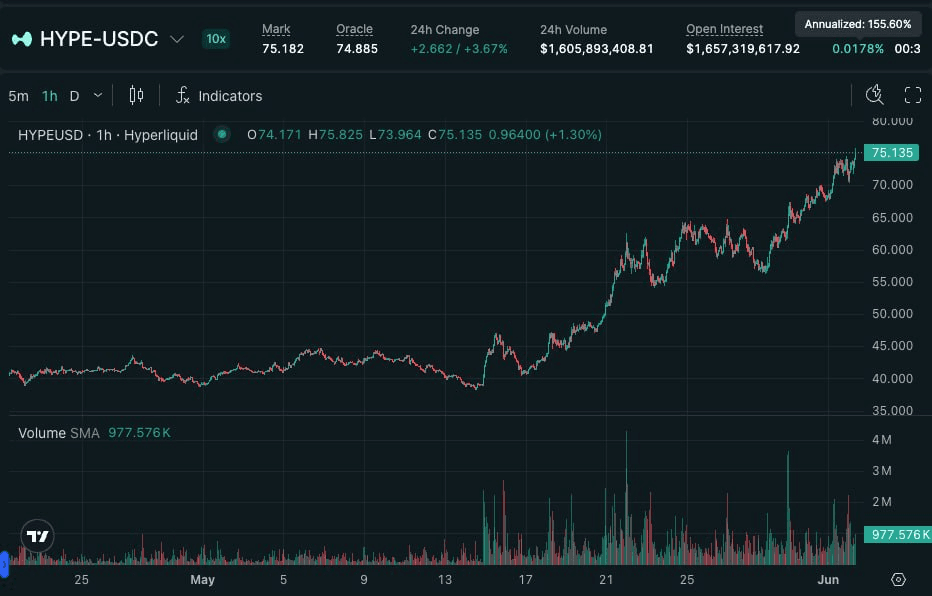Image resolution: width=932 pixels, height=596 pixels.
Task: Select the 5m timeframe
Action: click(18, 96)
